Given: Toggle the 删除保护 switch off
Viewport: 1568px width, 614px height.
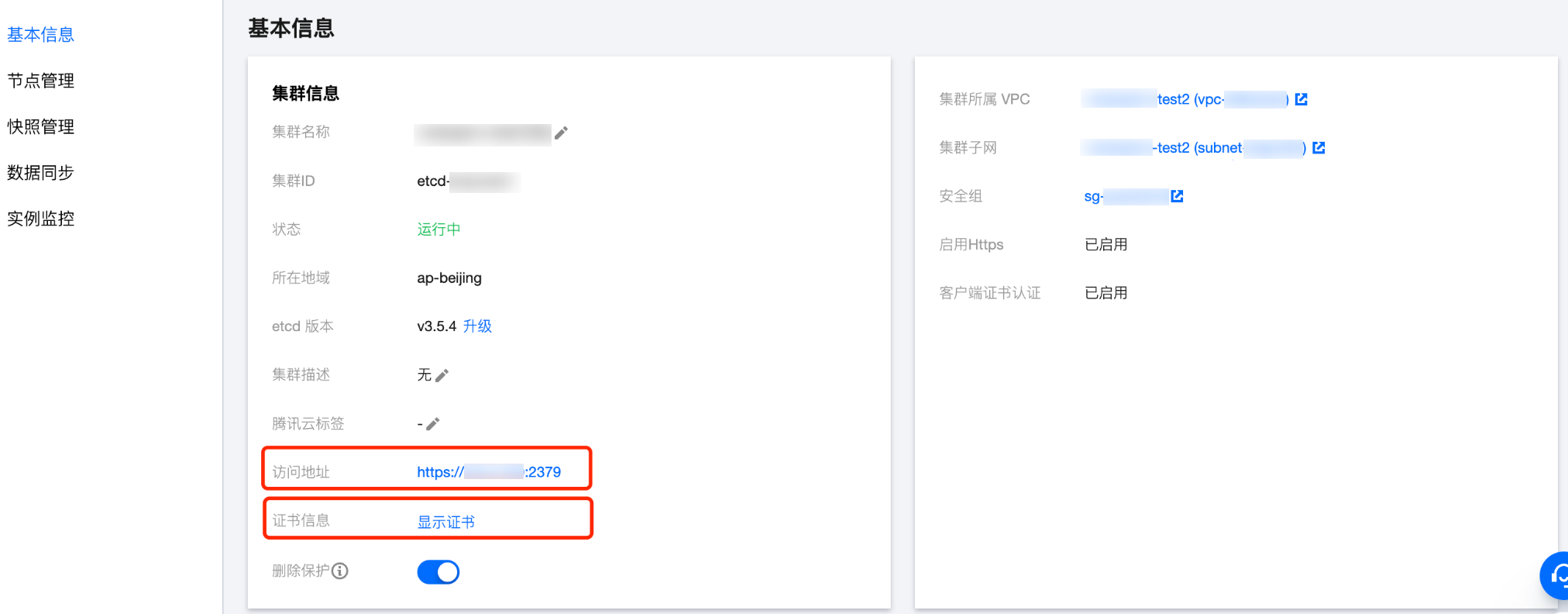Looking at the screenshot, I should point(438,572).
